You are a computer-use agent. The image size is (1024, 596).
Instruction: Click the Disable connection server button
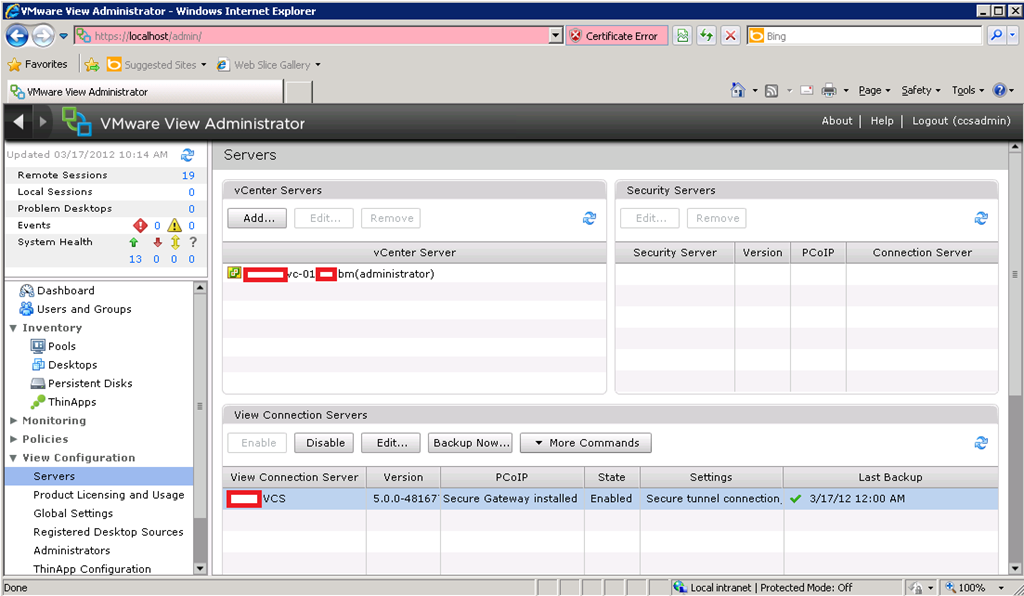pos(325,443)
